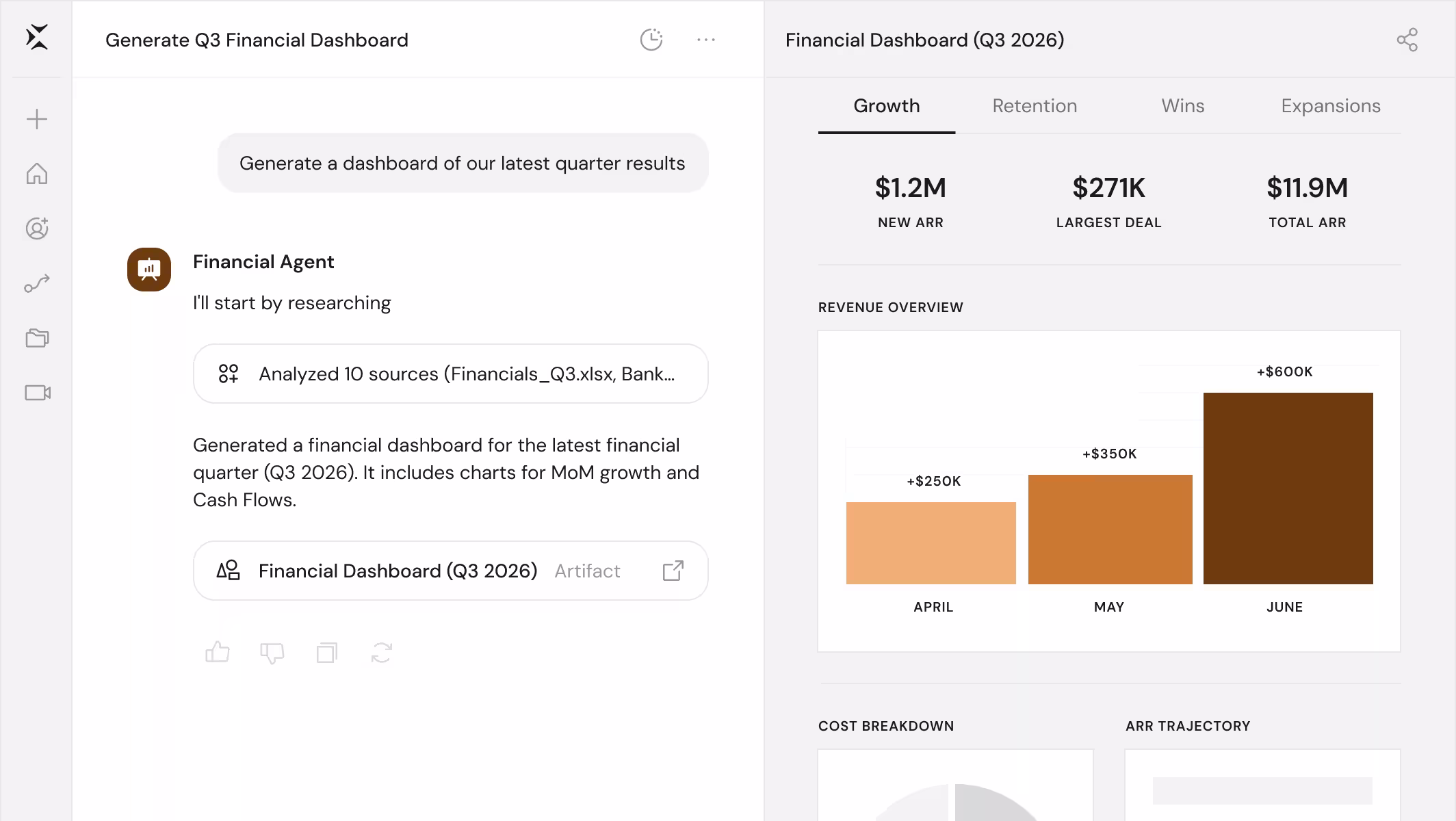Click the sources icon beside Analyzed 10 sources
Screen dimensions: 1456x821
tap(229, 374)
